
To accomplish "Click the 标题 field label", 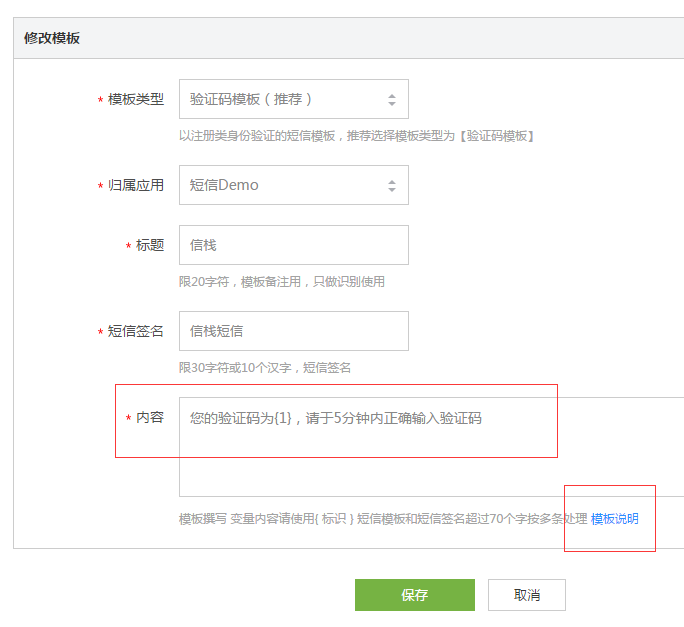I will 150,245.
